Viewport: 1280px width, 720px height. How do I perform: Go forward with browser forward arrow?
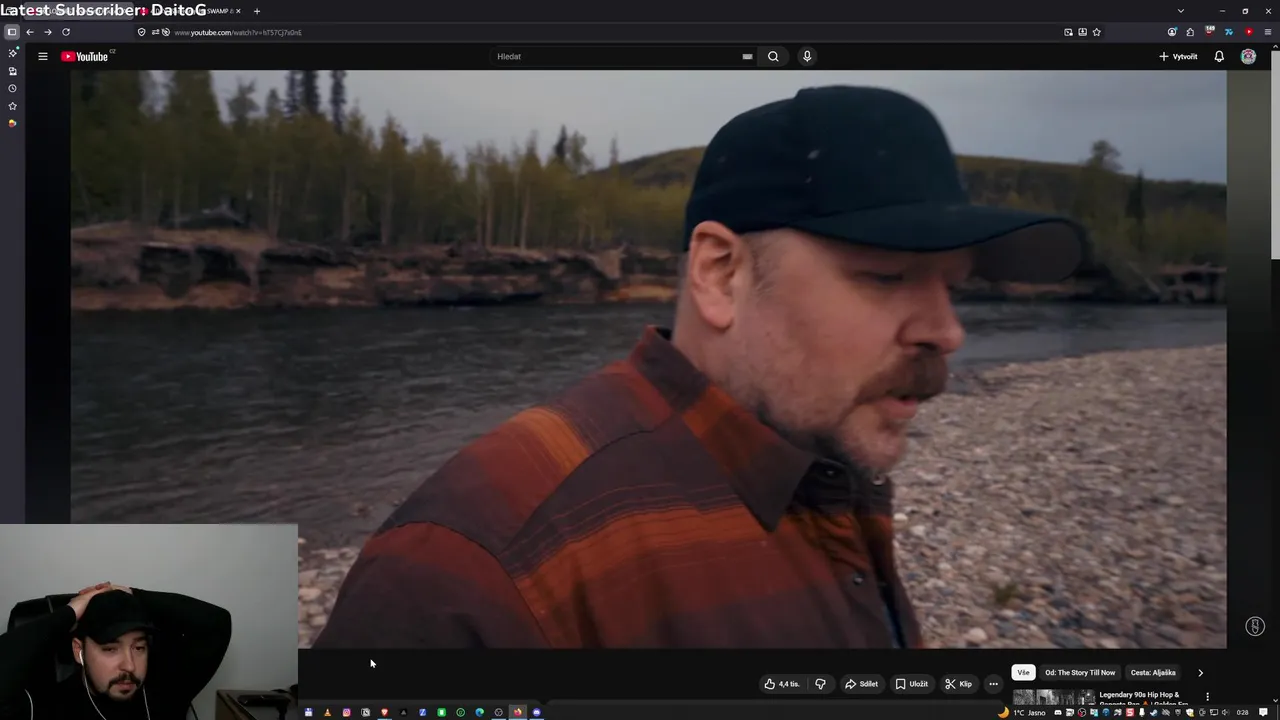47,32
